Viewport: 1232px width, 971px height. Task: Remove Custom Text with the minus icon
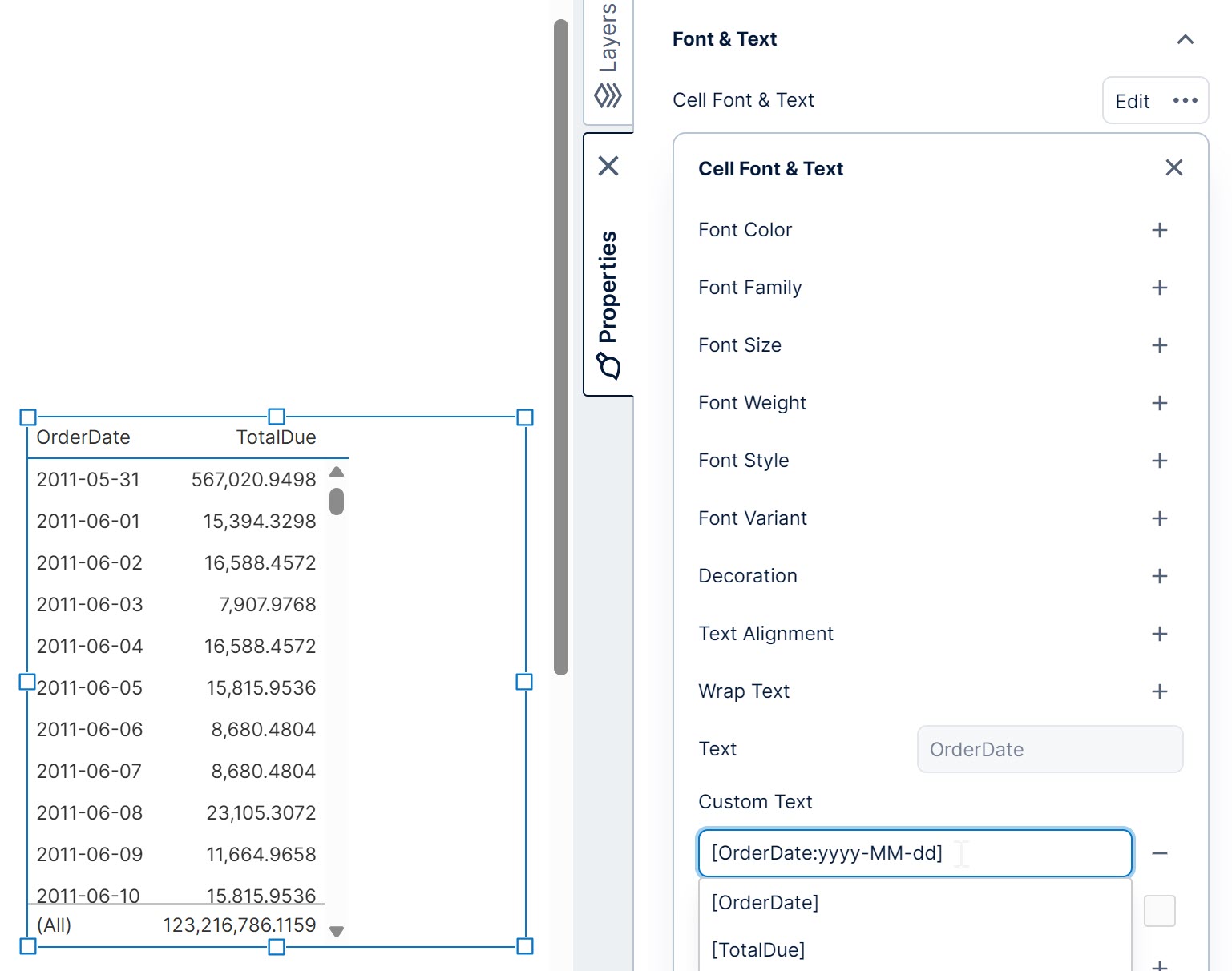click(x=1159, y=853)
